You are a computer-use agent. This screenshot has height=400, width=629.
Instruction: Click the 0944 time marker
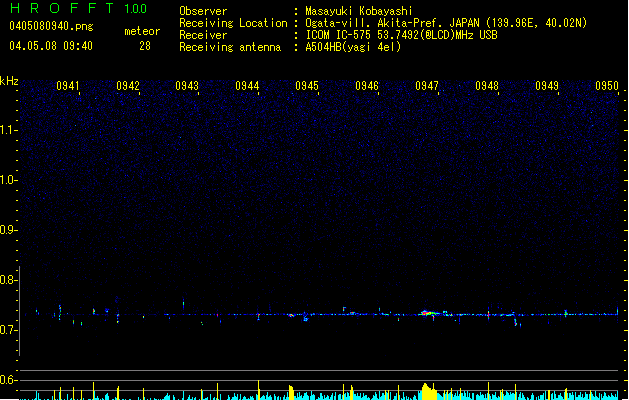click(x=247, y=86)
